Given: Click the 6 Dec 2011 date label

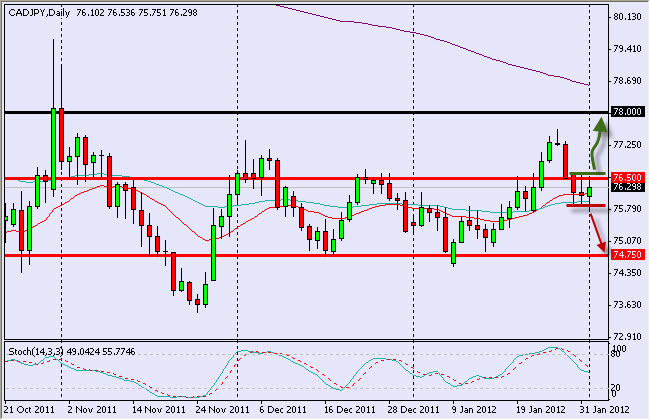Looking at the screenshot, I should 283,410.
